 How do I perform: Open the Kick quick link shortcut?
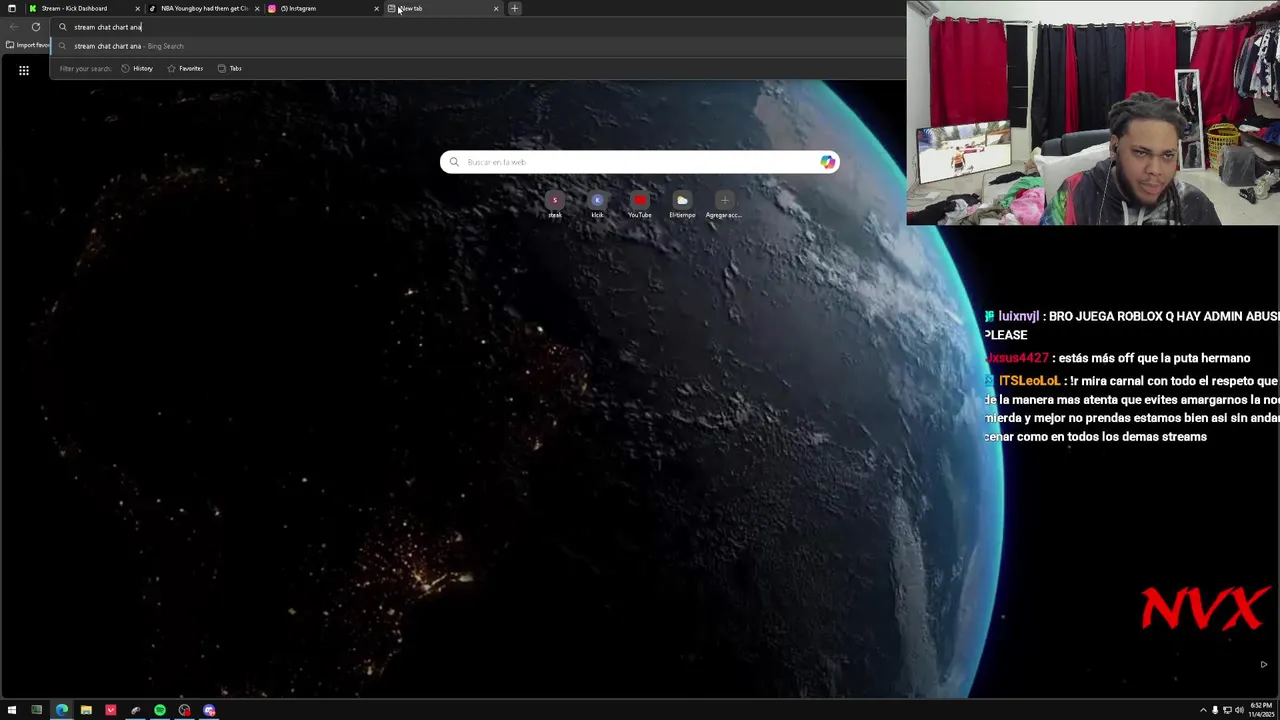click(x=597, y=204)
